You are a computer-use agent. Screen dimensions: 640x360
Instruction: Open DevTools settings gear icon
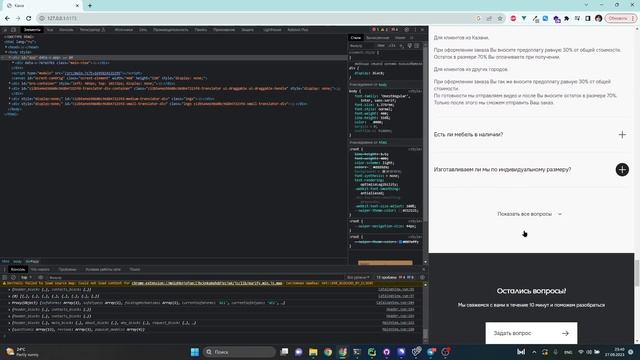(407, 30)
